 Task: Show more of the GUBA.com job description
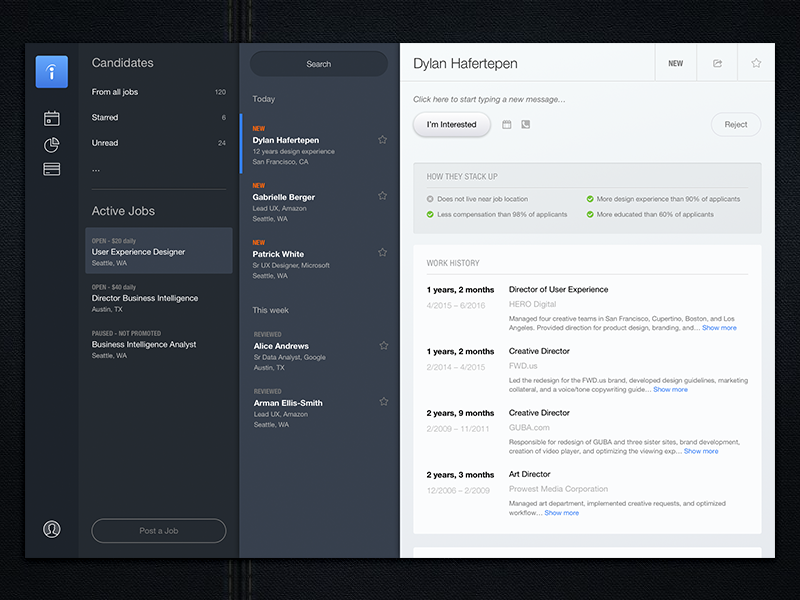[x=701, y=451]
